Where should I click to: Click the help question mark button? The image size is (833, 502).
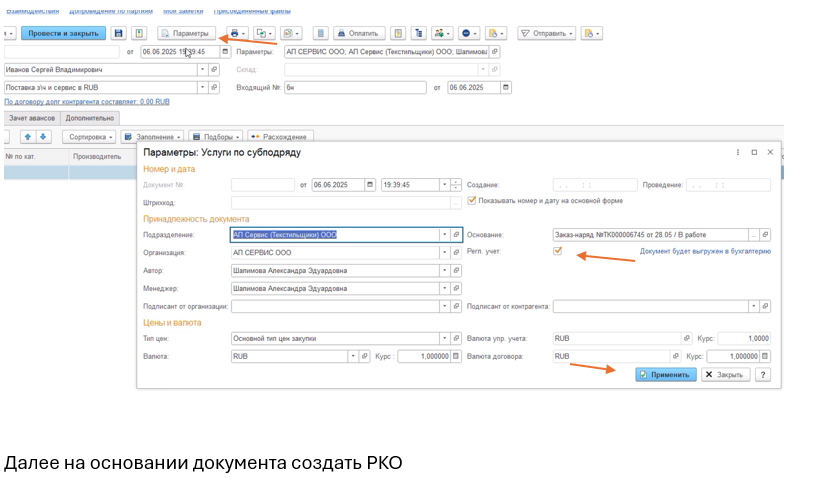tap(763, 375)
